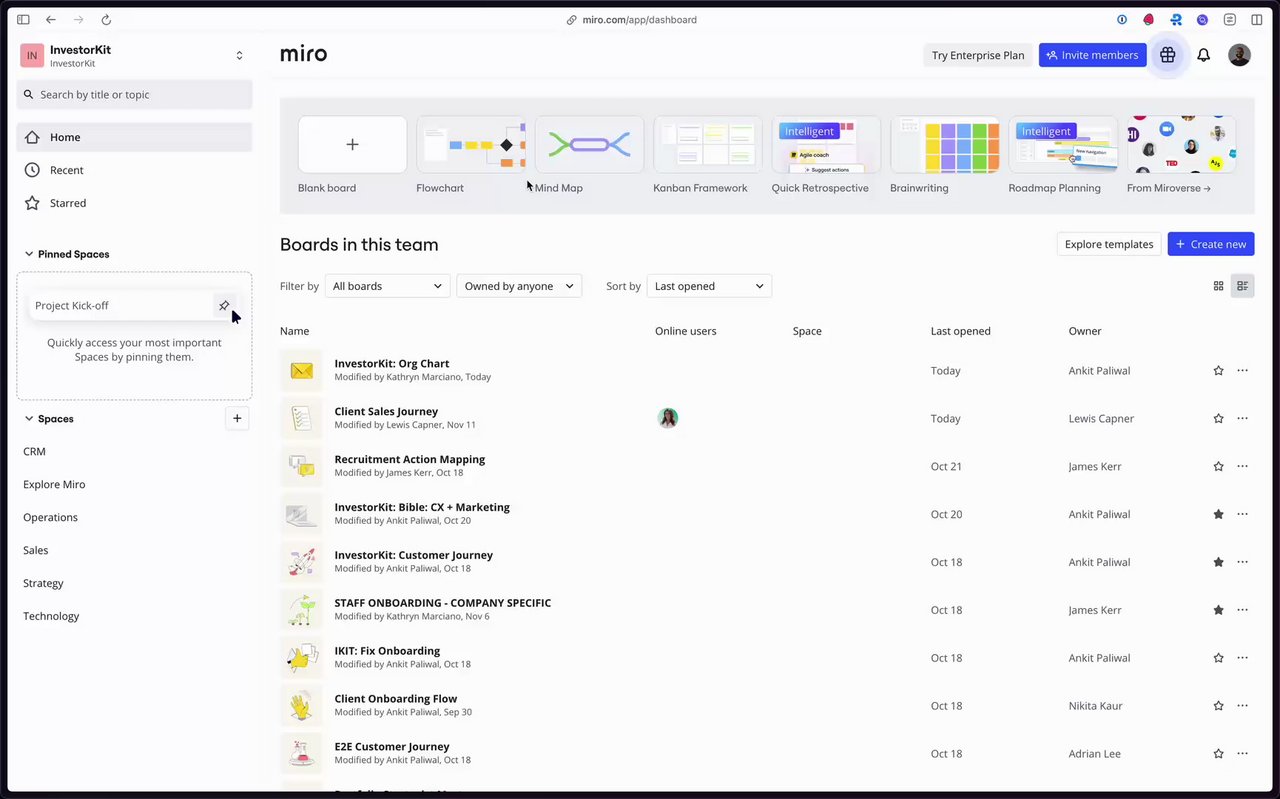Click the browser split view icon
Screen dimensions: 1280x799
point(1257,19)
